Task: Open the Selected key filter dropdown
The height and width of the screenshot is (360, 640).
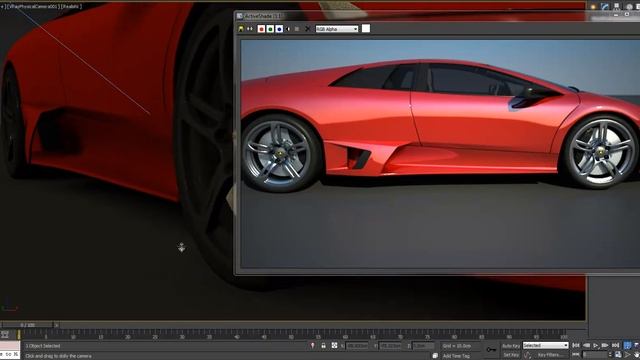Action: [545, 346]
